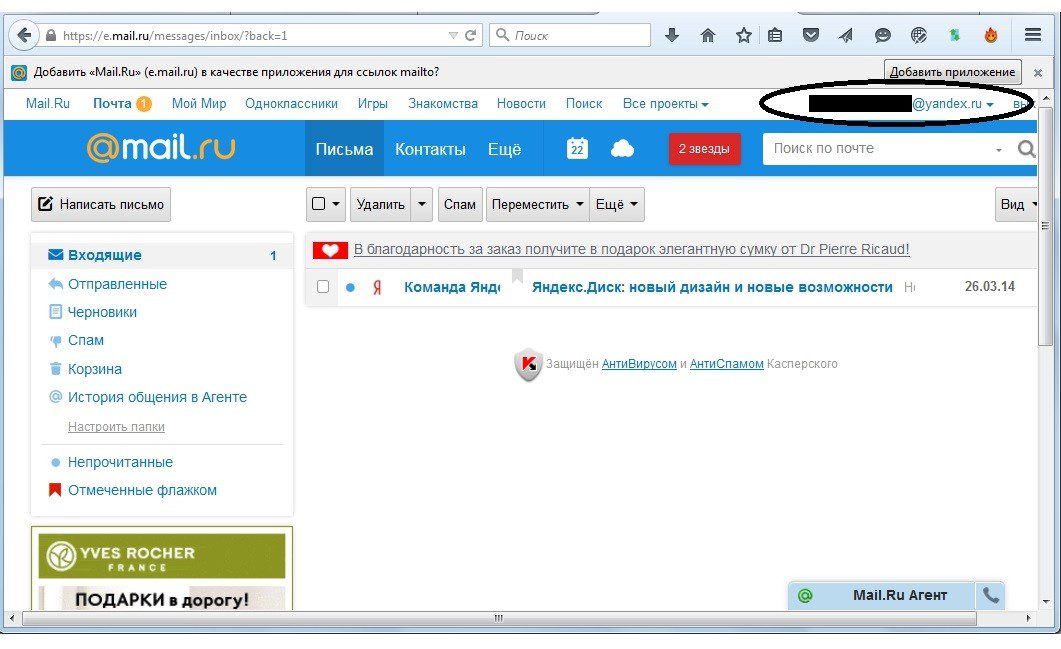Viewport: 1061px width, 649px height.
Task: Open the Отправленные folder
Action: tap(117, 284)
